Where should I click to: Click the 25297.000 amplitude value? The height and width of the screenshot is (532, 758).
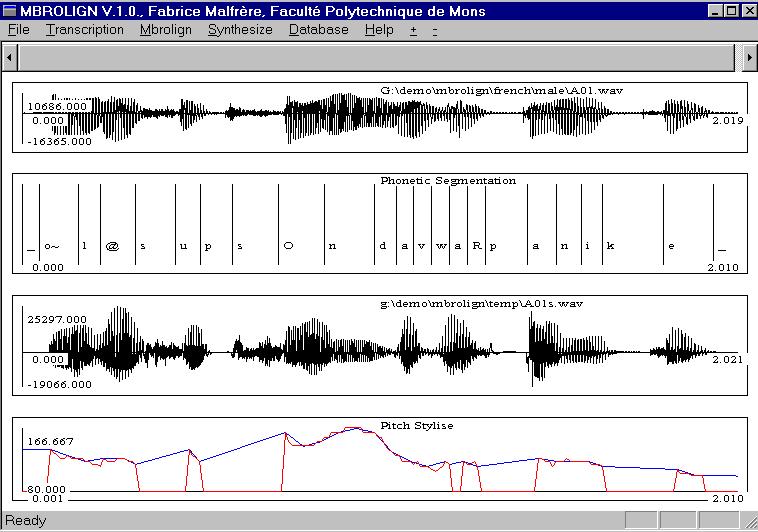pos(57,320)
